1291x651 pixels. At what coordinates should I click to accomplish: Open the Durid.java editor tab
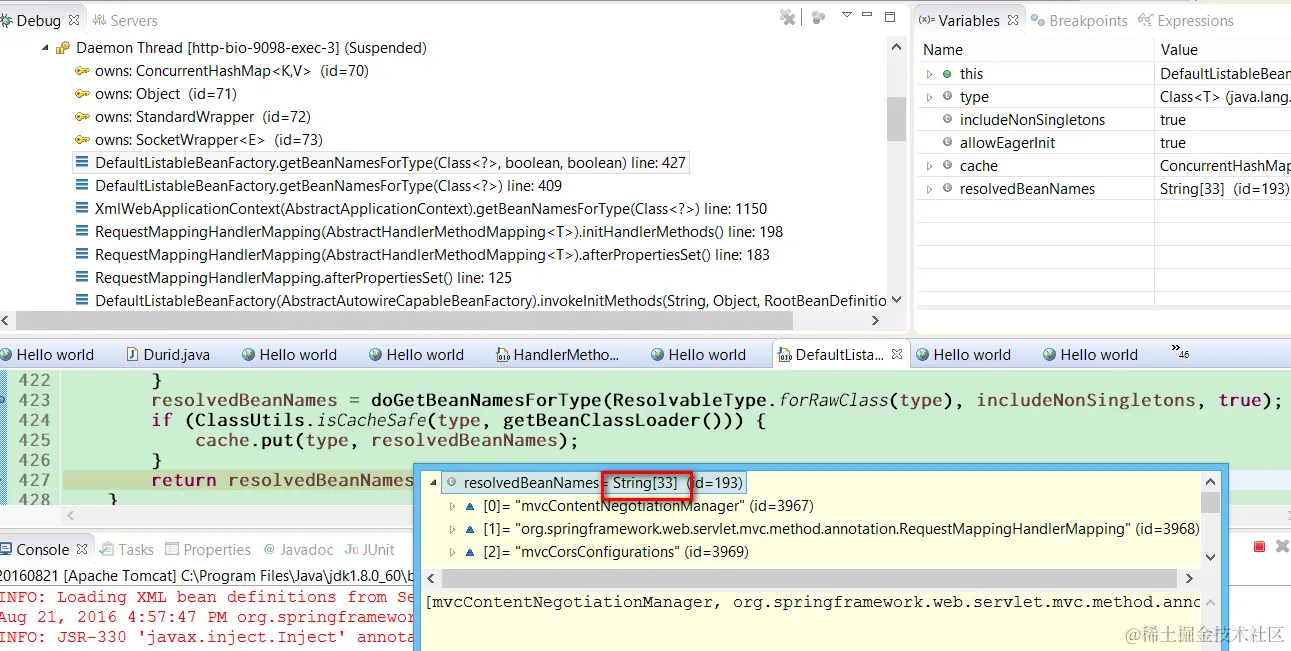click(x=169, y=354)
